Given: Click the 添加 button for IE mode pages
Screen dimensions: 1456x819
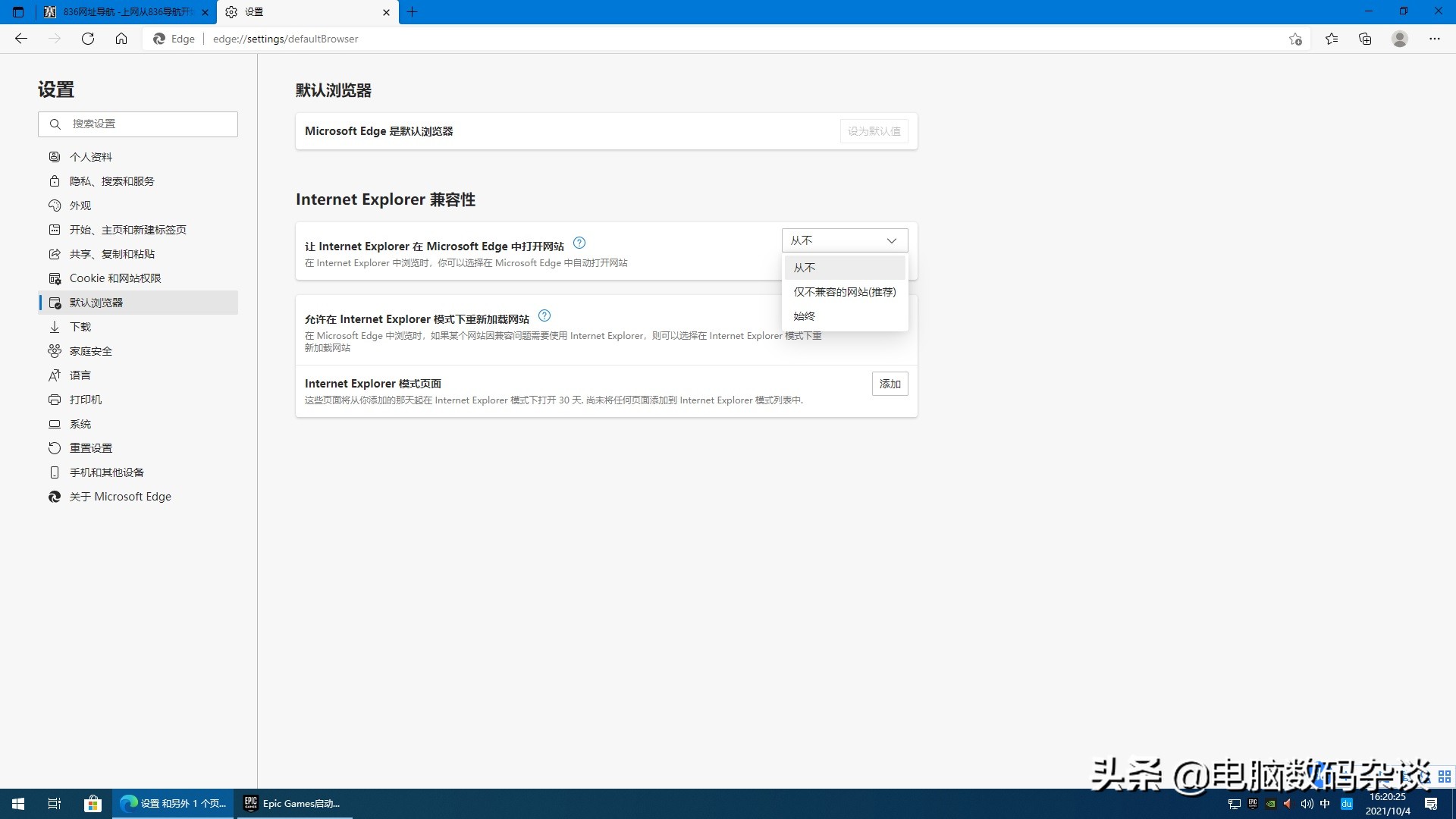Looking at the screenshot, I should [890, 384].
